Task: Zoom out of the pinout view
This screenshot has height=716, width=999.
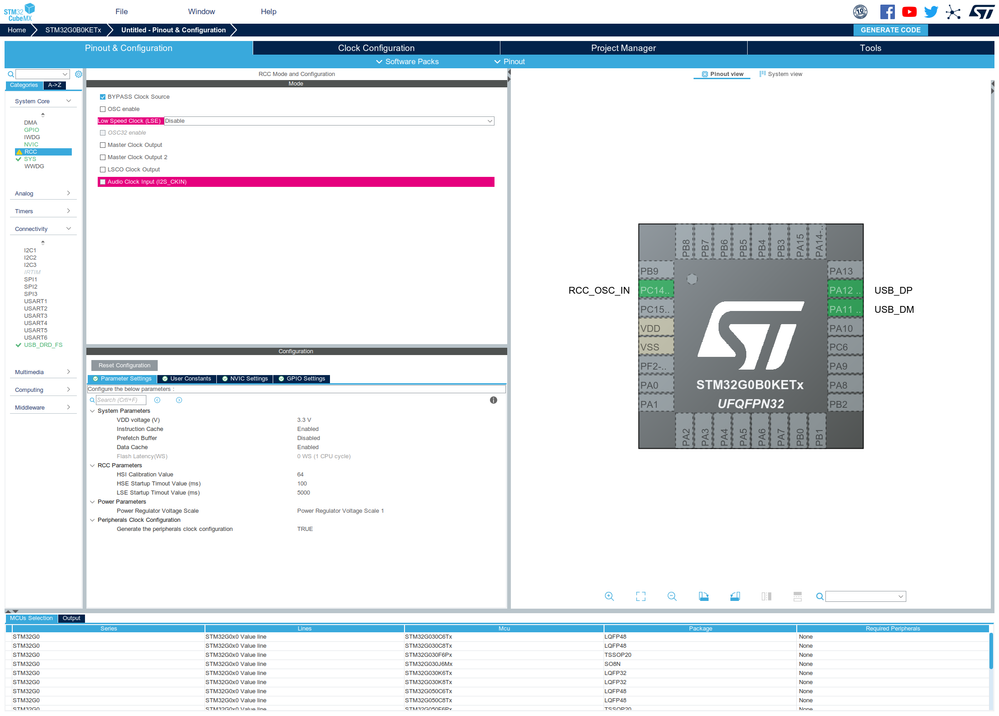Action: [672, 596]
